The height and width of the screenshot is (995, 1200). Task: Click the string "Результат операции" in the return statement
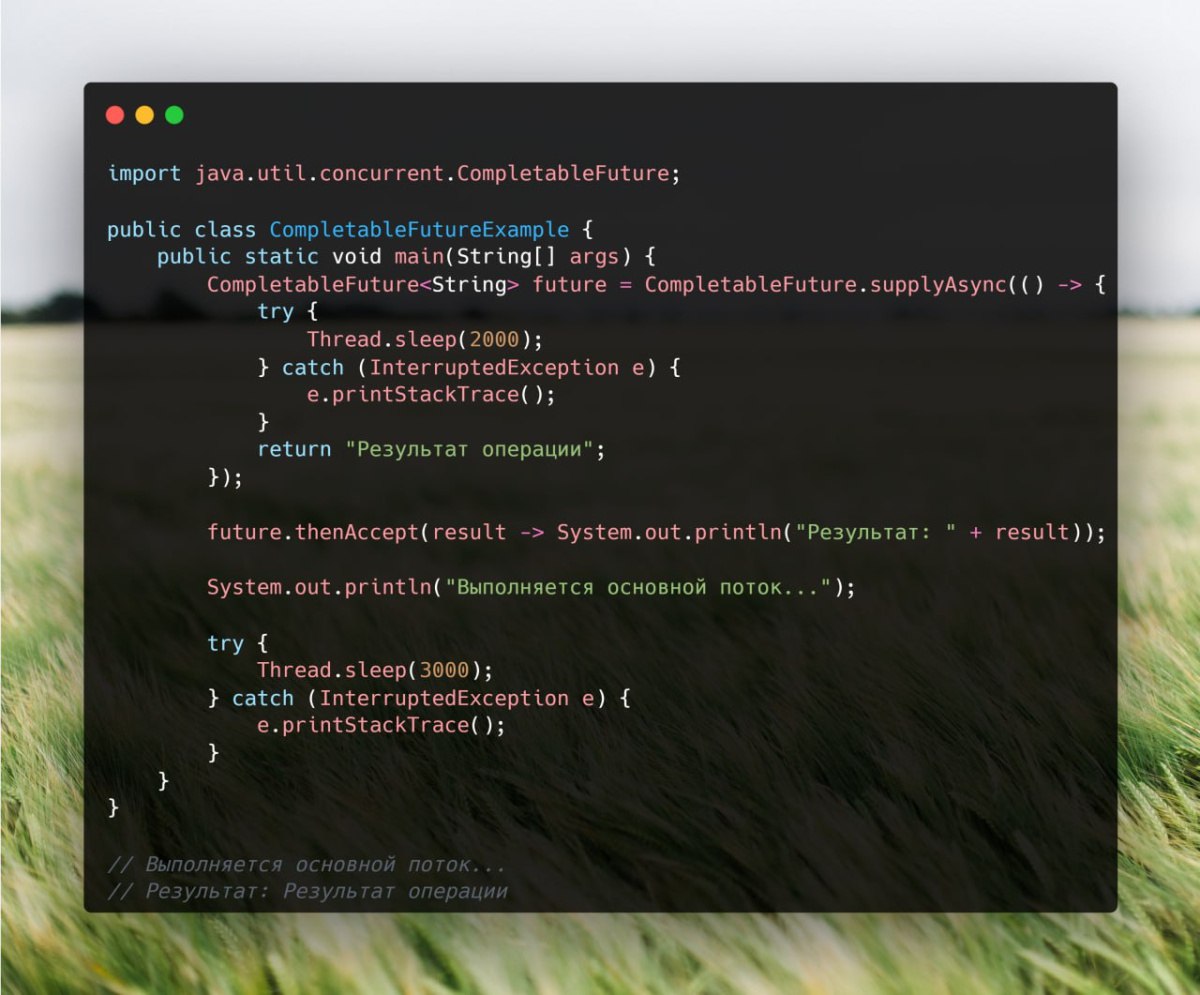click(x=469, y=450)
